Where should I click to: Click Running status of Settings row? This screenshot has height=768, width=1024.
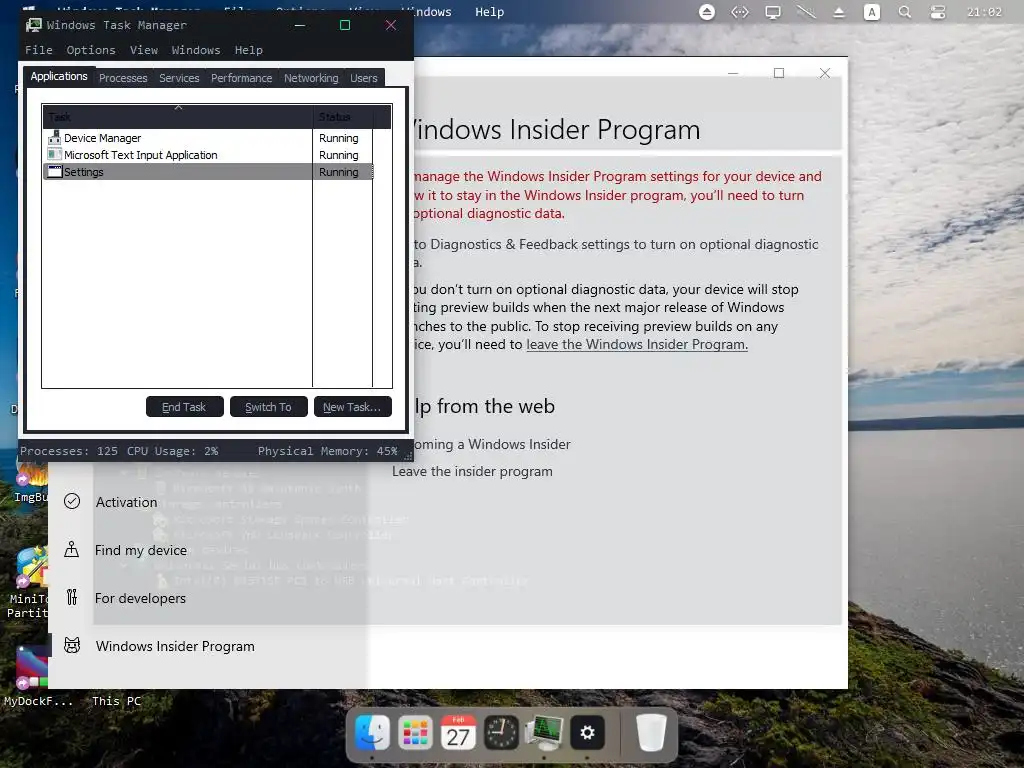pyautogui.click(x=338, y=172)
